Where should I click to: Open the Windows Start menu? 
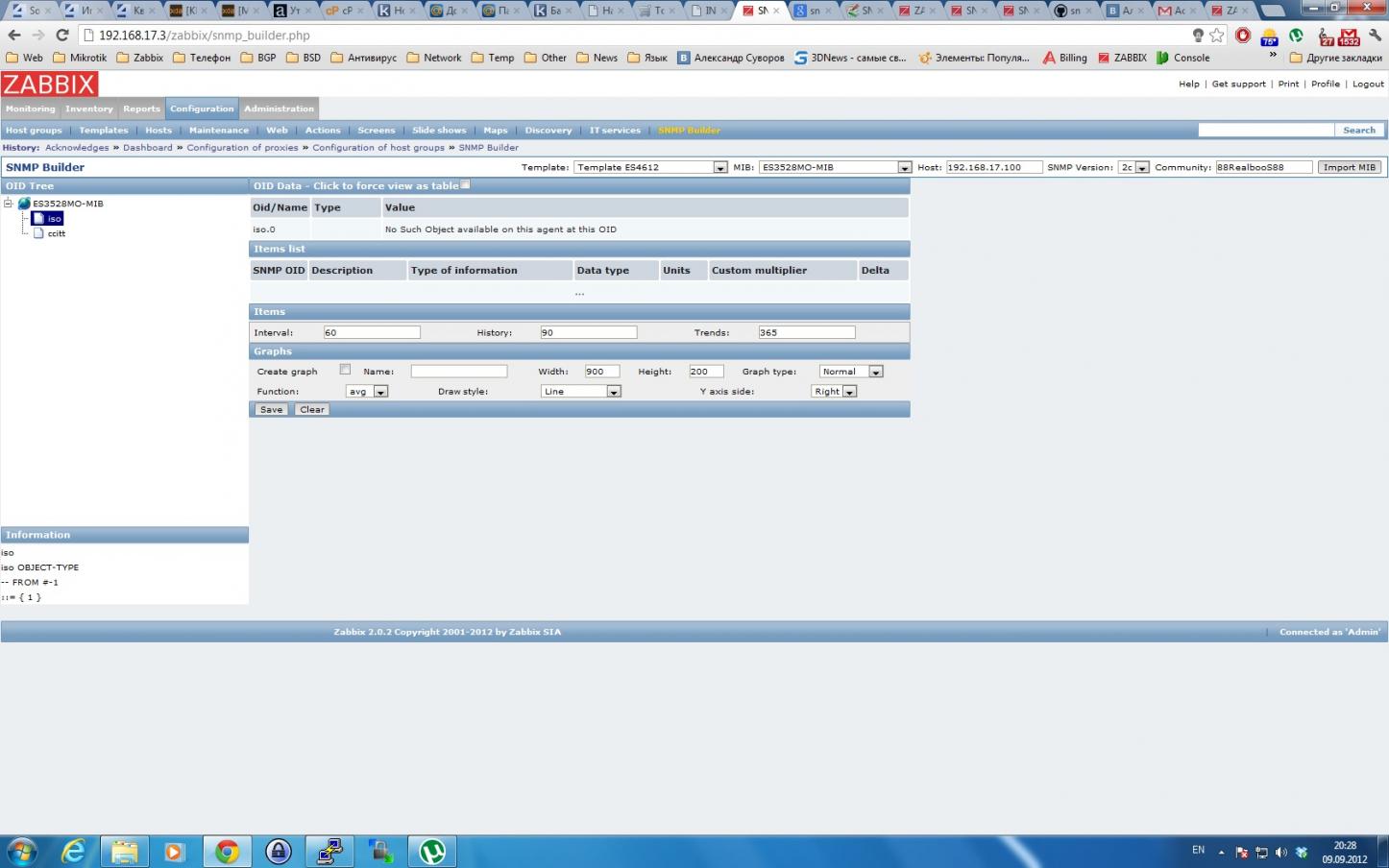21,851
